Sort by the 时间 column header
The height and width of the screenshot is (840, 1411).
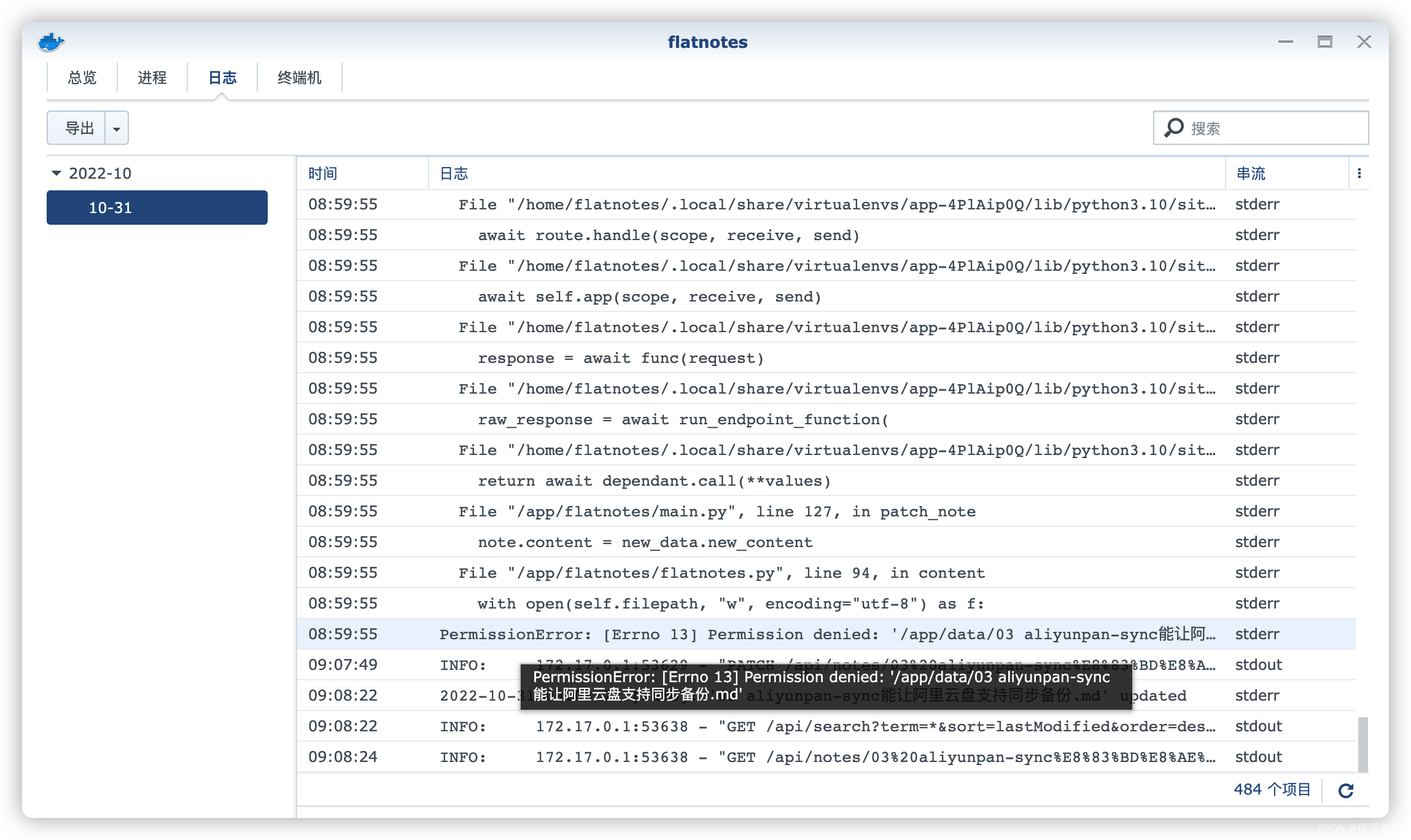coord(362,174)
